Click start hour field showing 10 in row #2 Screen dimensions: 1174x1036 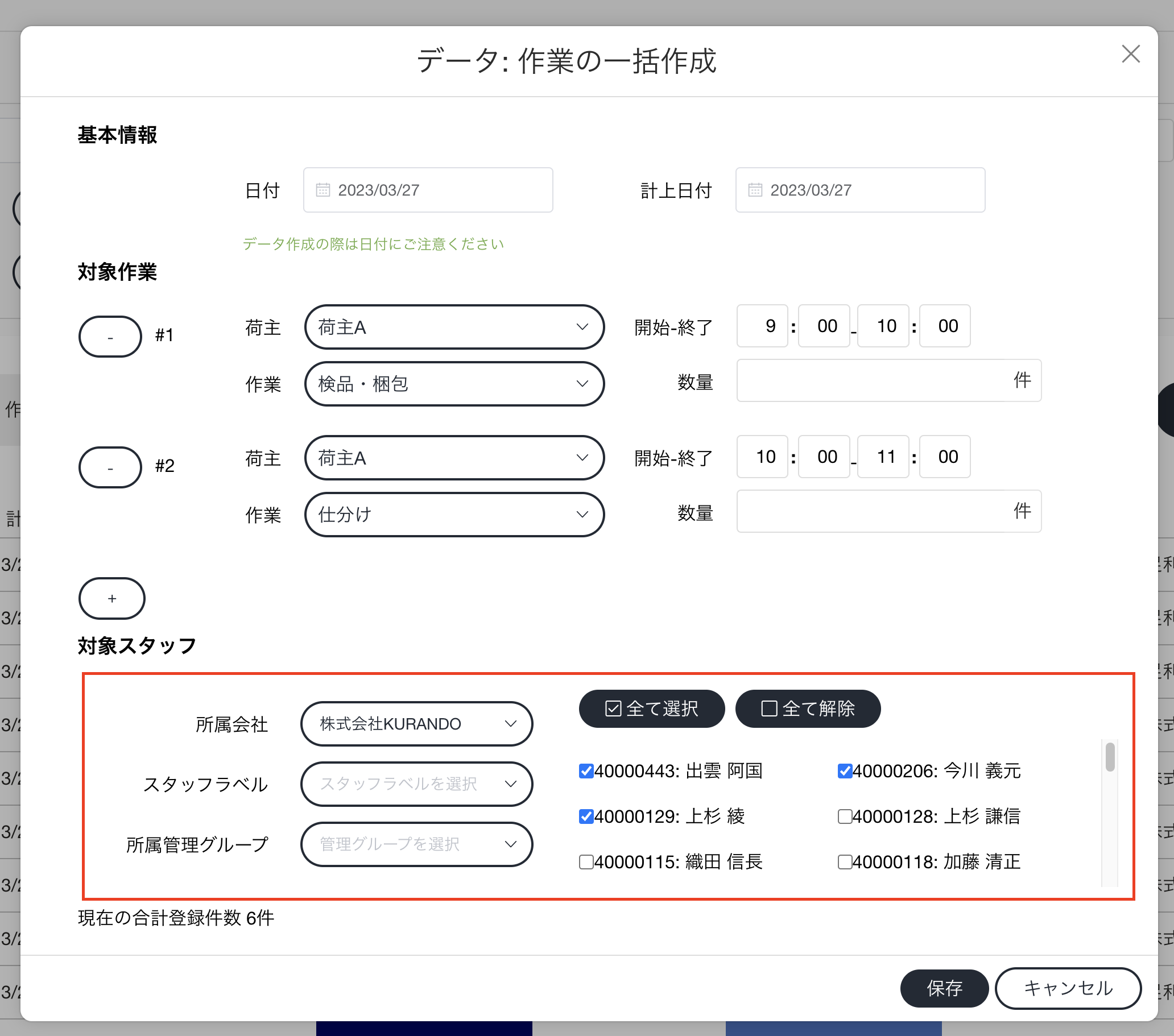762,457
